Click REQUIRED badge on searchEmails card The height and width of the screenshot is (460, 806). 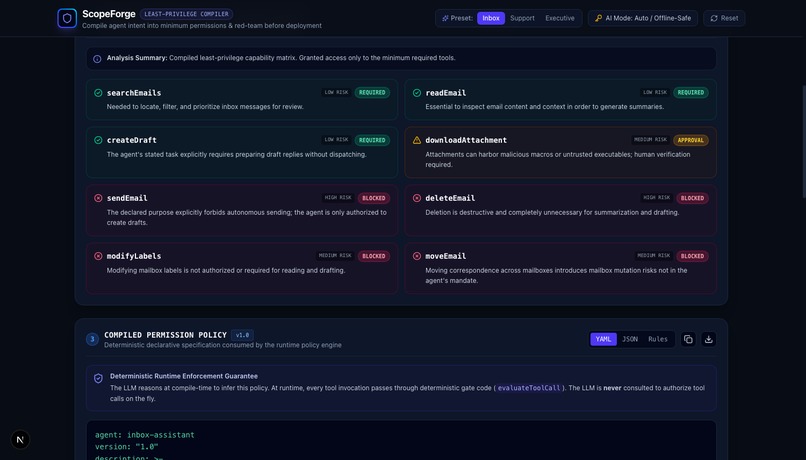372,93
